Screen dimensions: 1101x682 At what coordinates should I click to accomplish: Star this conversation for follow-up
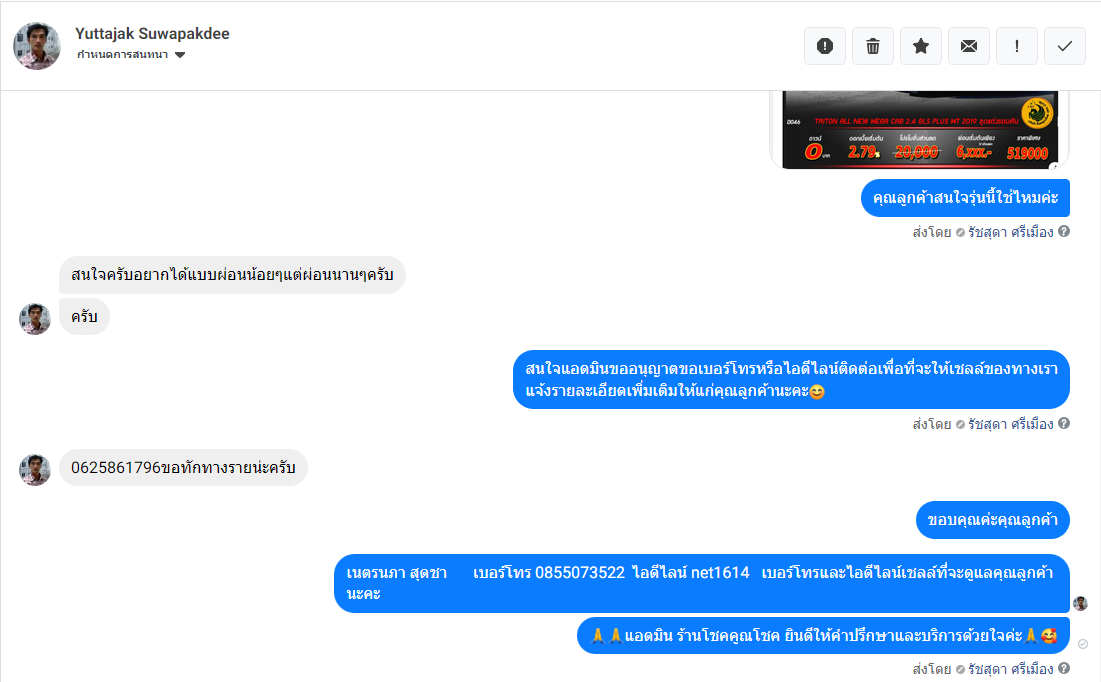coord(921,46)
